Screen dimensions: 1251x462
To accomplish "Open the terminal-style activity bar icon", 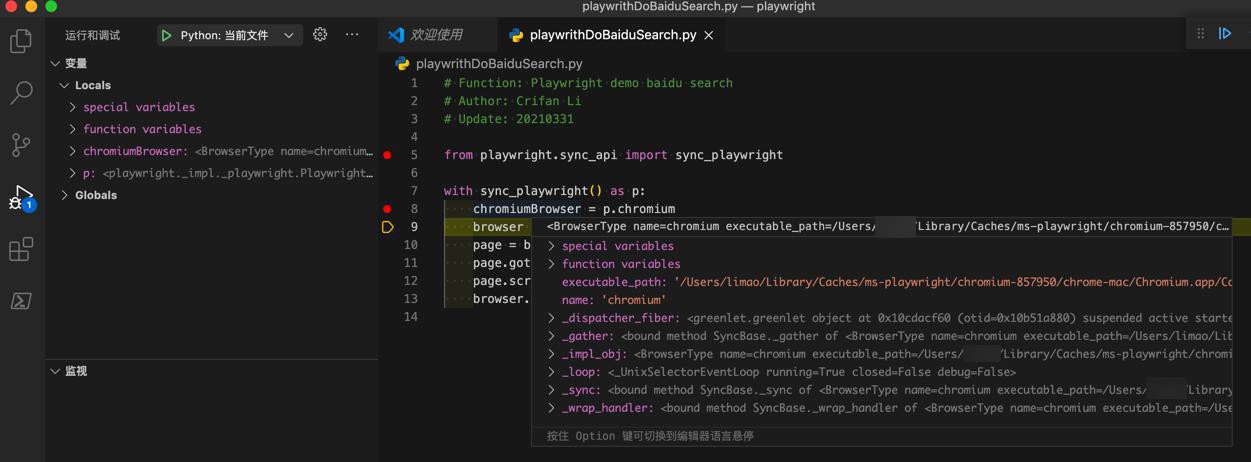I will [x=21, y=301].
